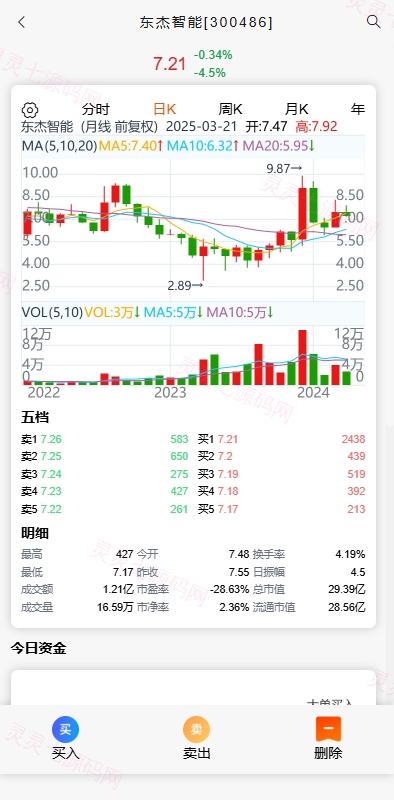Open chart settings gear icon

point(30,110)
